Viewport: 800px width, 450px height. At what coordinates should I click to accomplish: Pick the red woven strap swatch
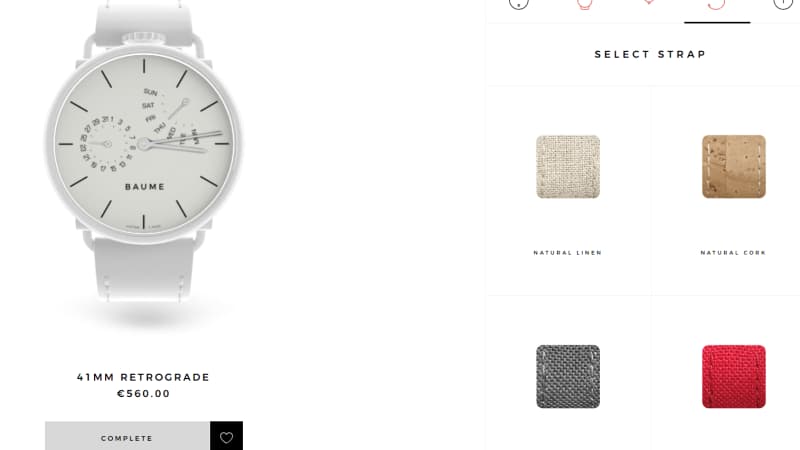point(734,377)
